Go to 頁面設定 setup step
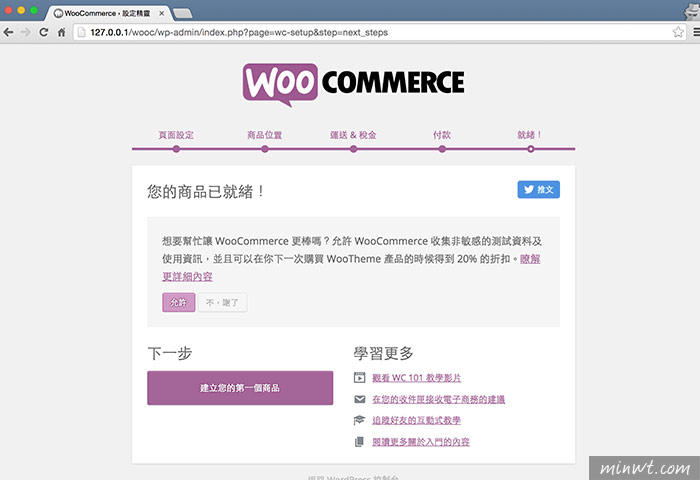 click(x=176, y=135)
